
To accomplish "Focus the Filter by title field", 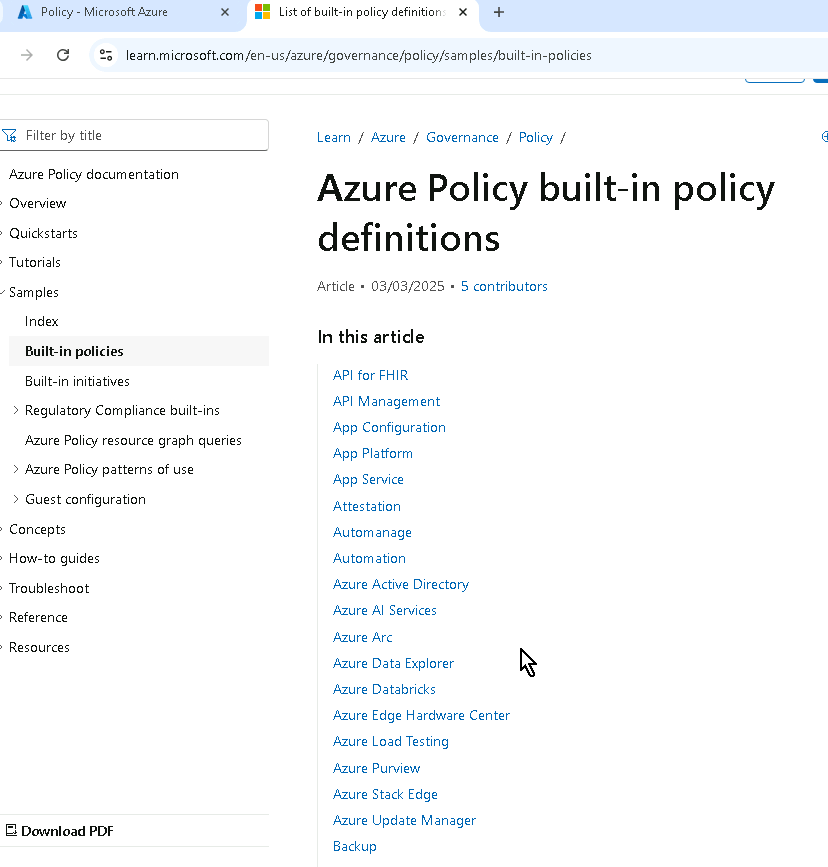I will [x=134, y=135].
